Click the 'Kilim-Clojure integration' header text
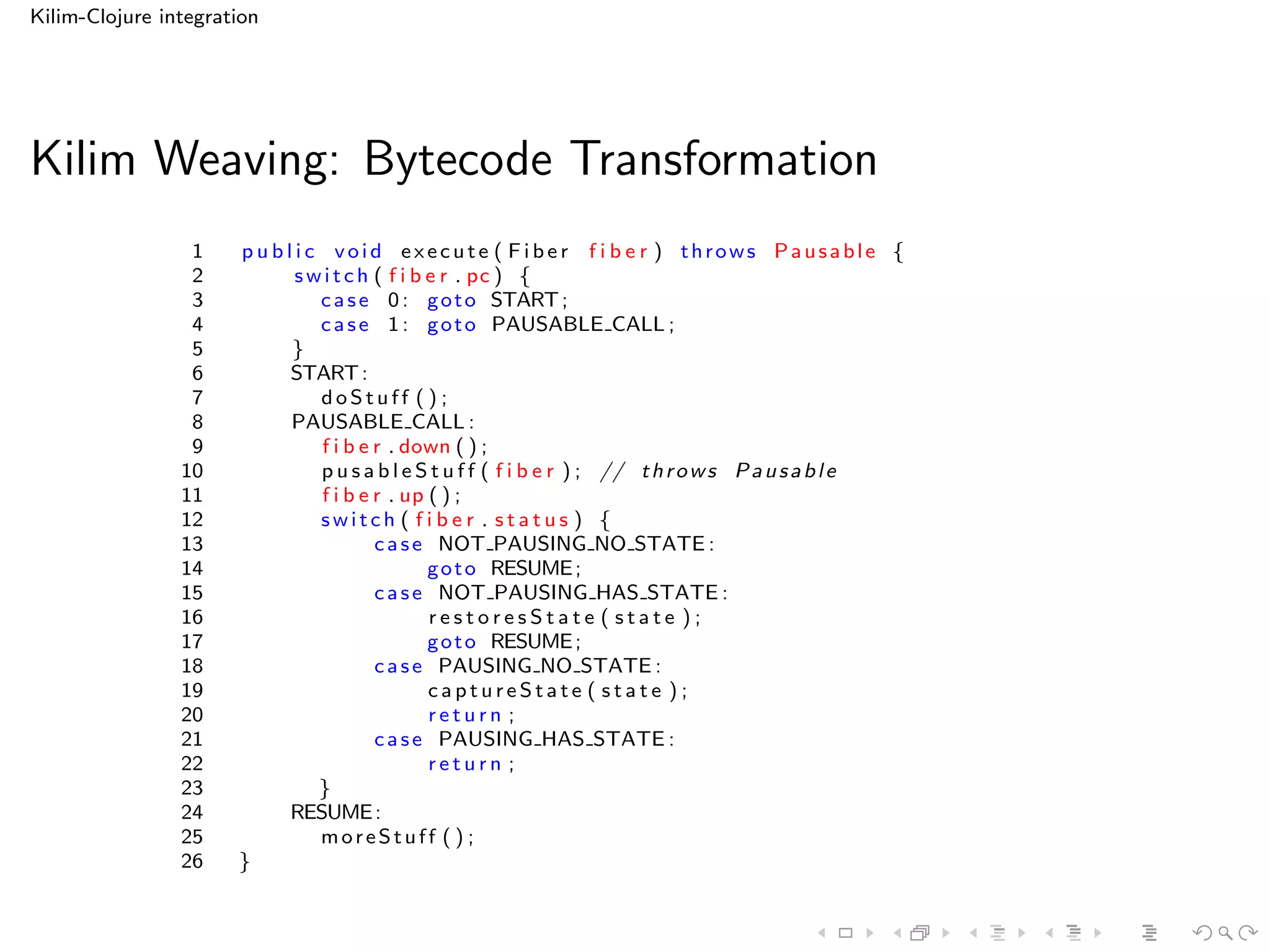Image resolution: width=1270 pixels, height=952 pixels. (x=144, y=17)
